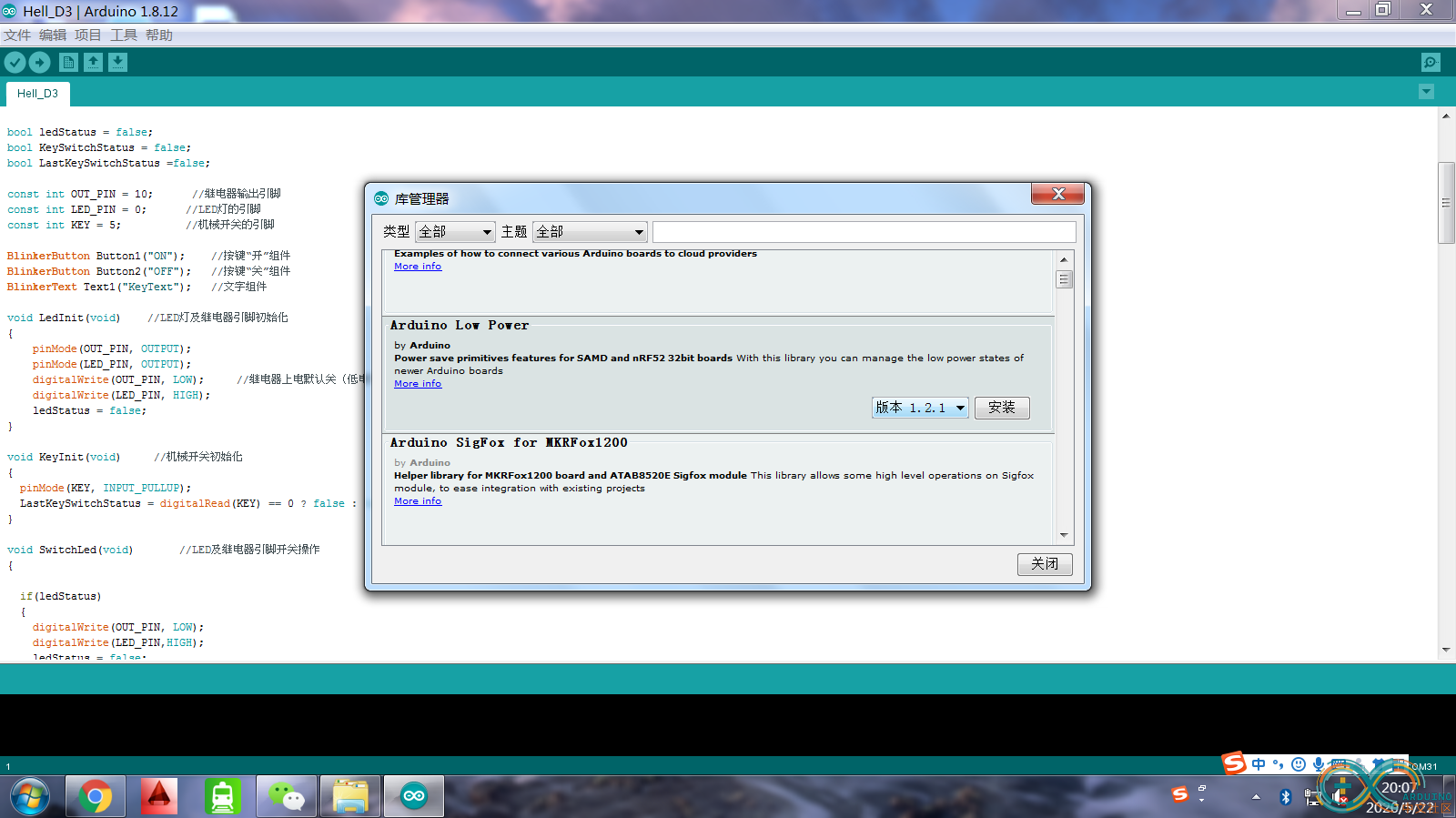Image resolution: width=1456 pixels, height=818 pixels.
Task: Open the 编辑 menu
Action: [53, 35]
